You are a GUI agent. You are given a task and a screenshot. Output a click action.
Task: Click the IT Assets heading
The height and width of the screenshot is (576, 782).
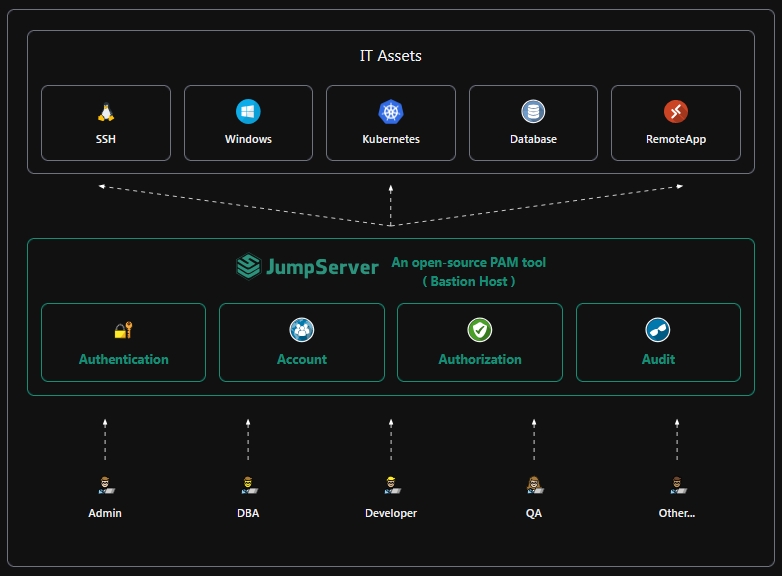tap(391, 56)
